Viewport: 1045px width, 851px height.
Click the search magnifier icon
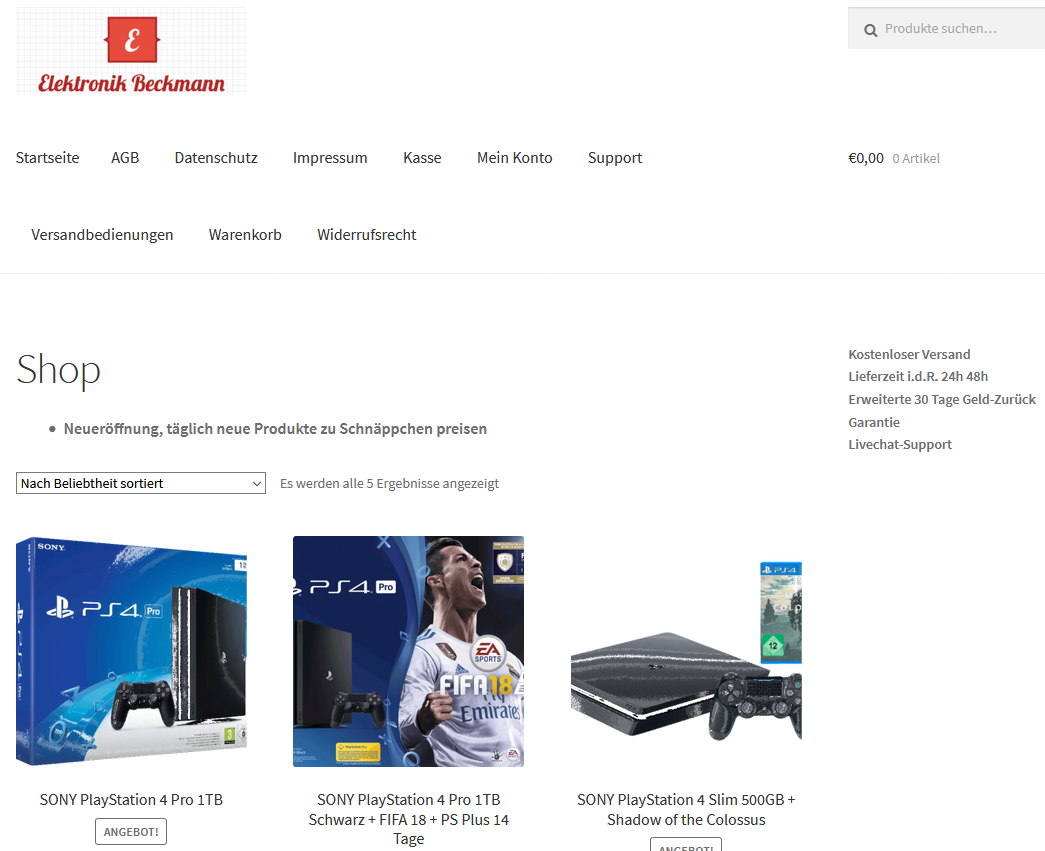click(870, 30)
